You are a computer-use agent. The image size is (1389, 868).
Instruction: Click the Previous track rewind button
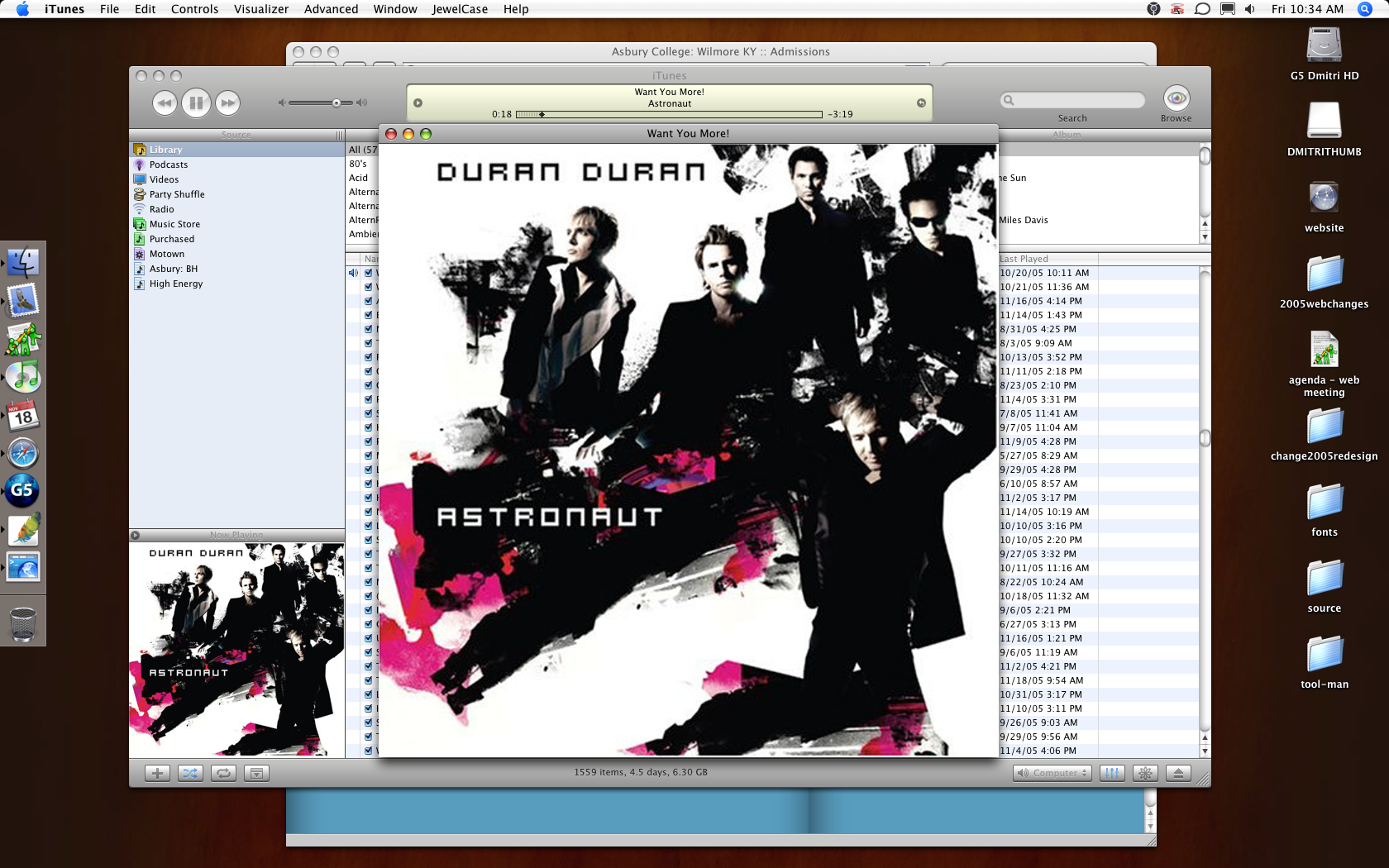(x=165, y=103)
